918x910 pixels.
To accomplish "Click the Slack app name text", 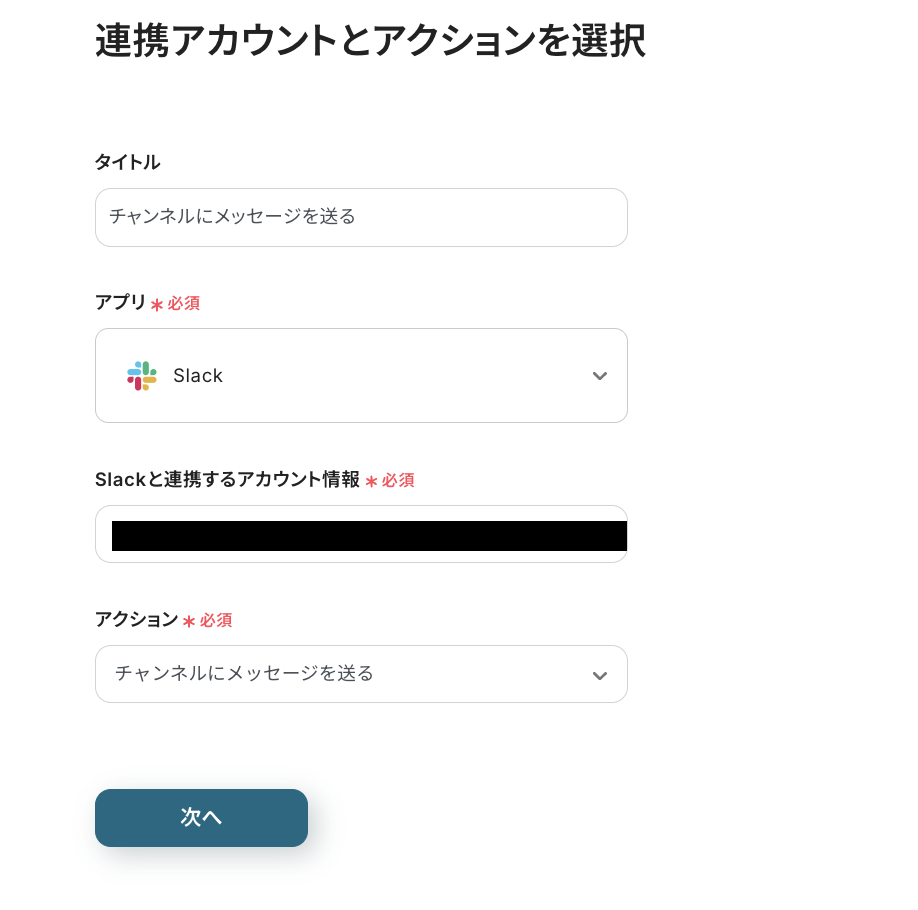I will (198, 375).
